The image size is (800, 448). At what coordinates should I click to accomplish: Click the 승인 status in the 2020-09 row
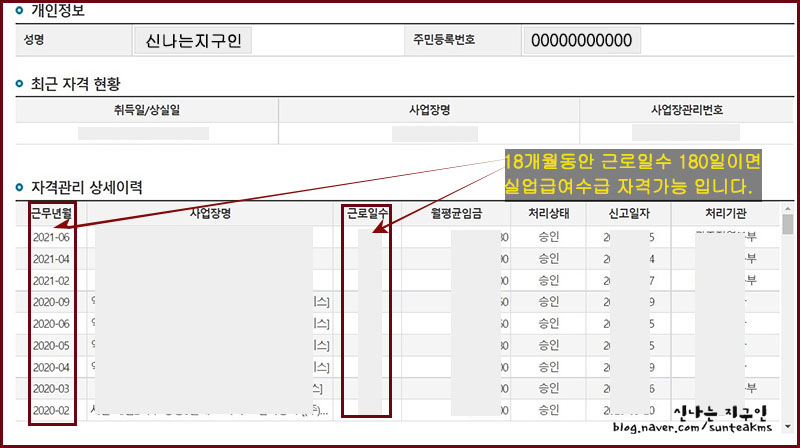point(548,302)
